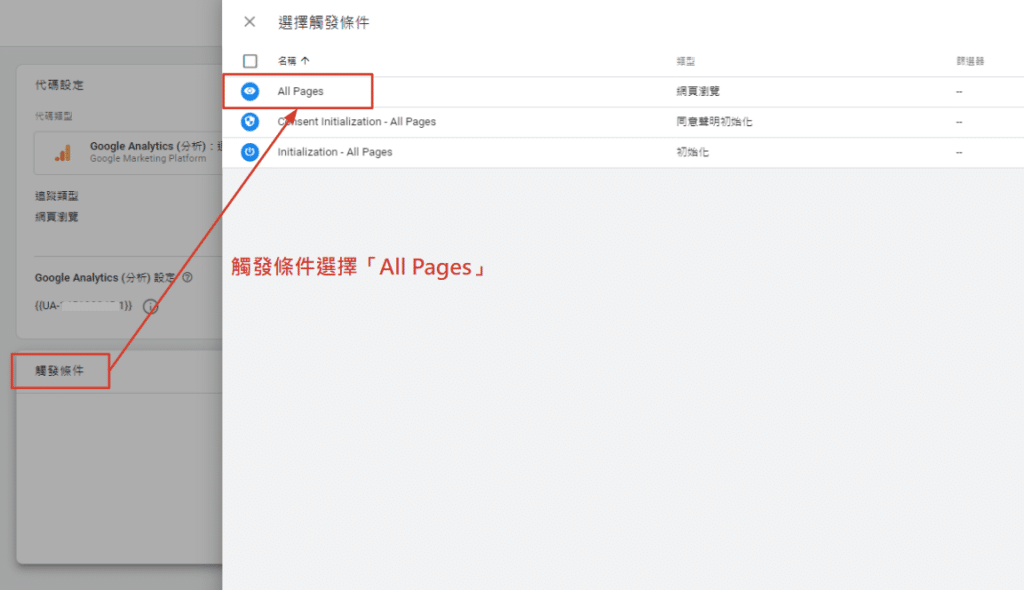Open help icon beside Google Analytics 設定
The image size is (1024, 590).
point(187,278)
